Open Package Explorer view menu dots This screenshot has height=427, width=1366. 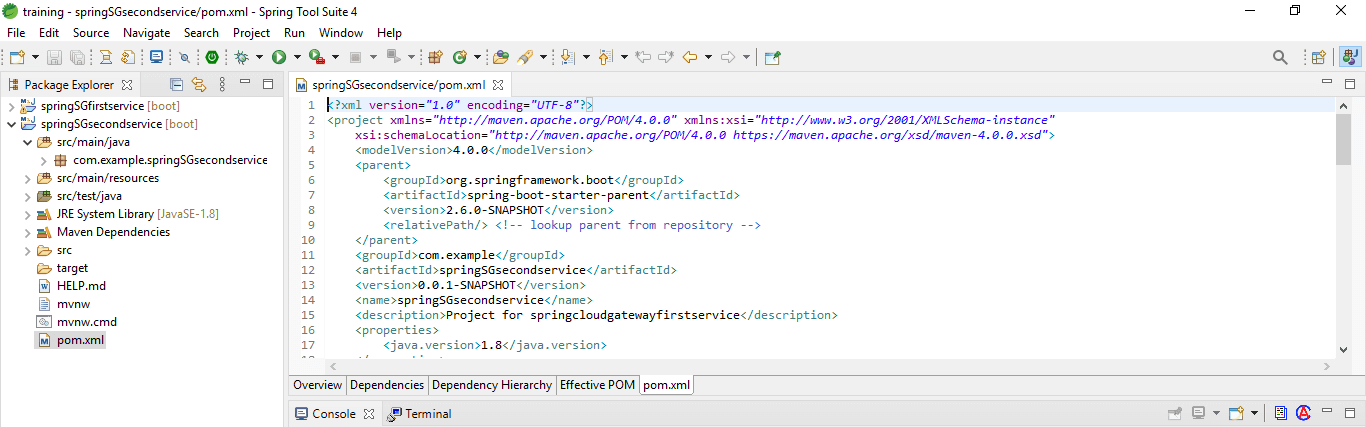[x=222, y=84]
